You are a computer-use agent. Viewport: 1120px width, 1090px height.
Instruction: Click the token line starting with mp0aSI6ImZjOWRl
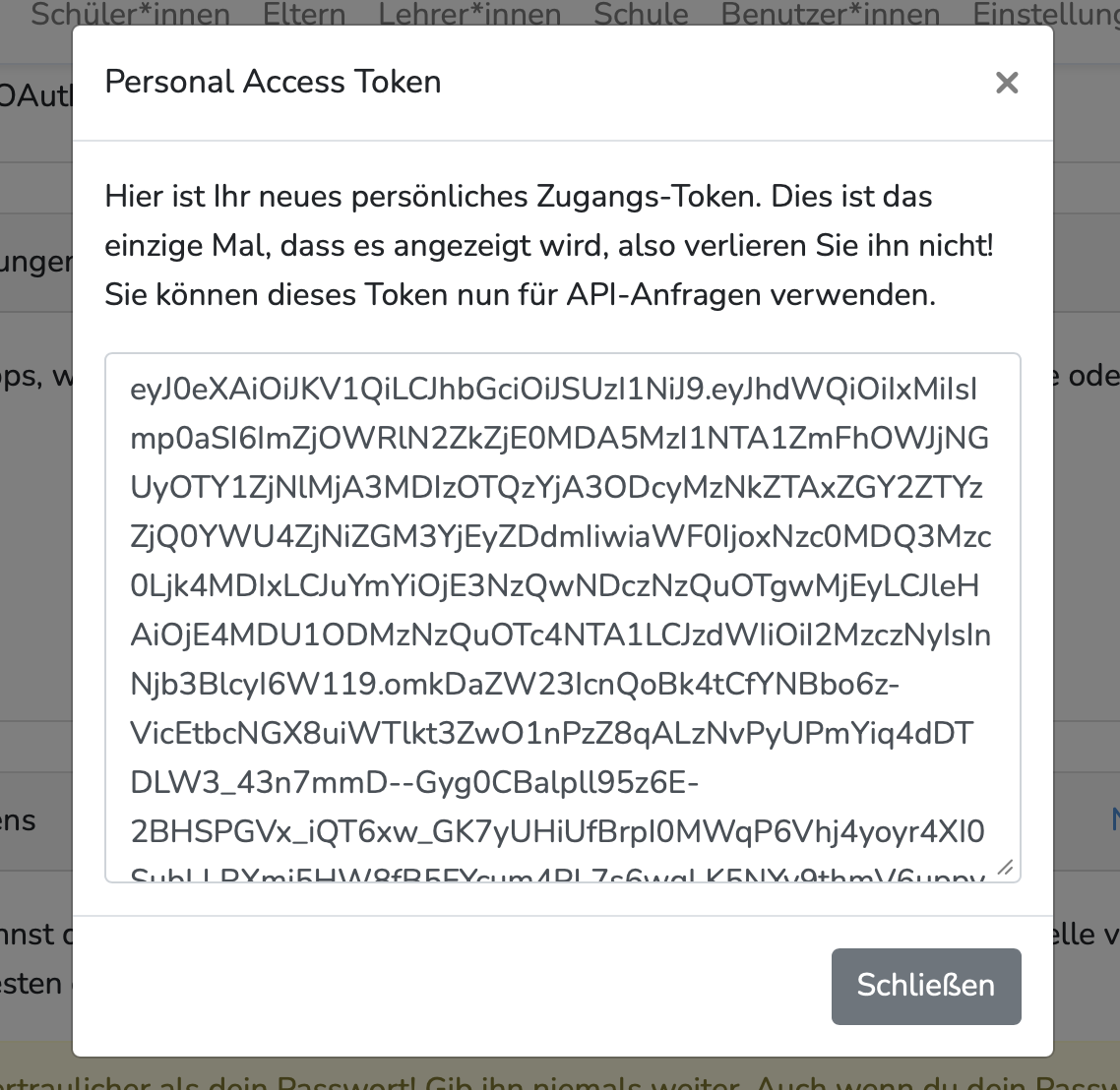pyautogui.click(x=559, y=439)
